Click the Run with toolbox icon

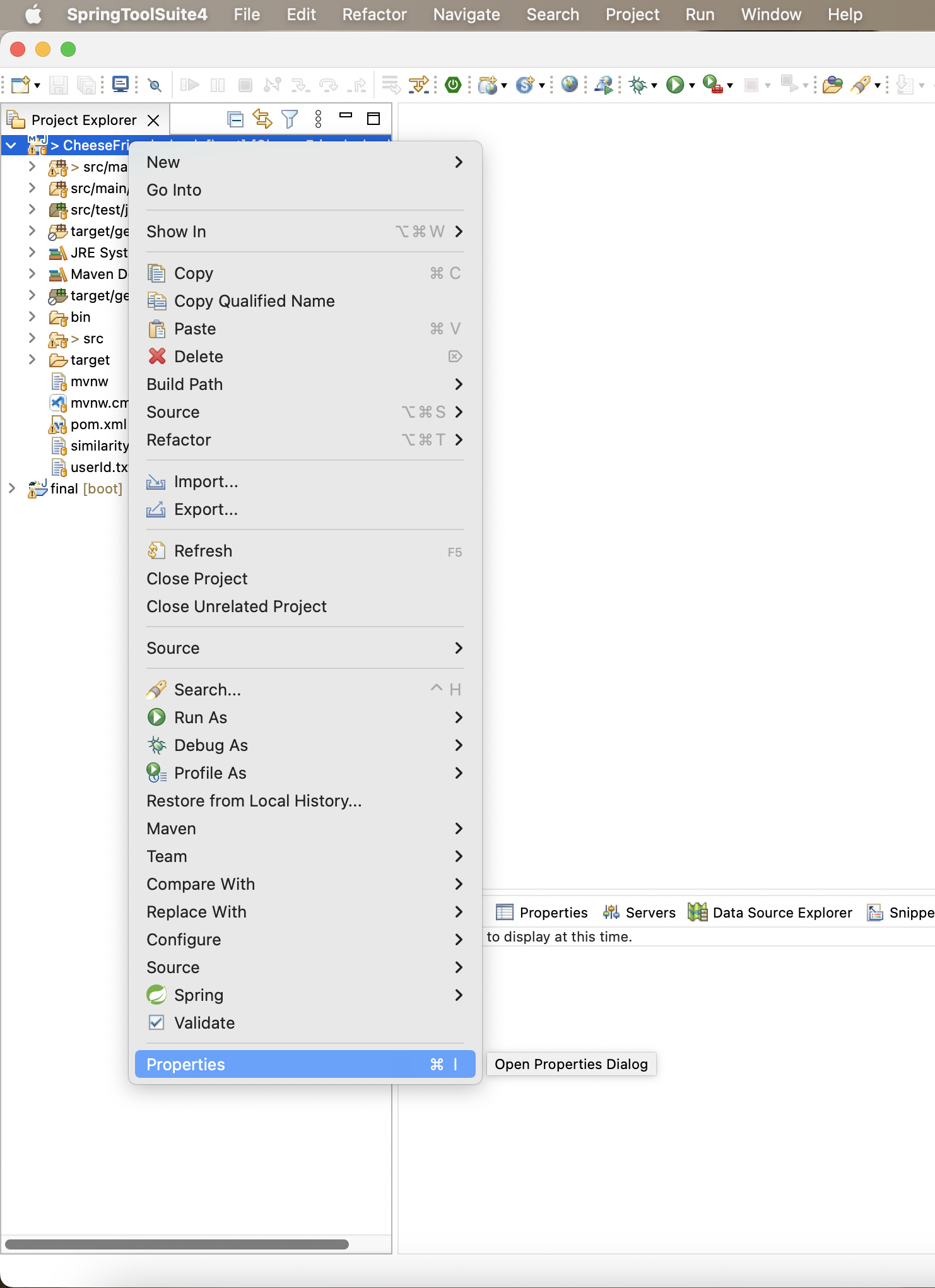click(x=712, y=85)
